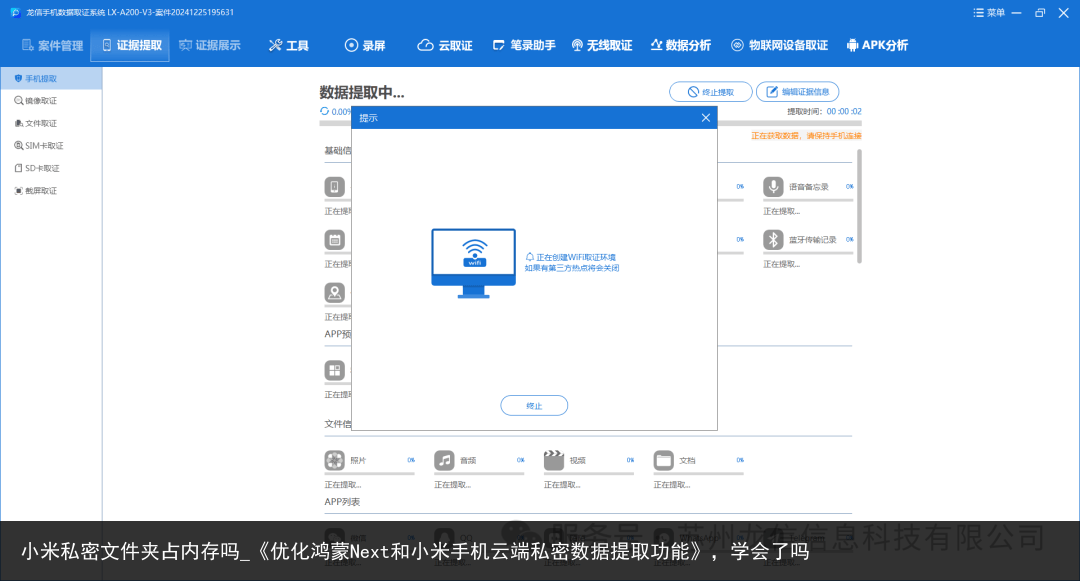The height and width of the screenshot is (581, 1080).
Task: Open the 案件管理 section
Action: (52, 45)
